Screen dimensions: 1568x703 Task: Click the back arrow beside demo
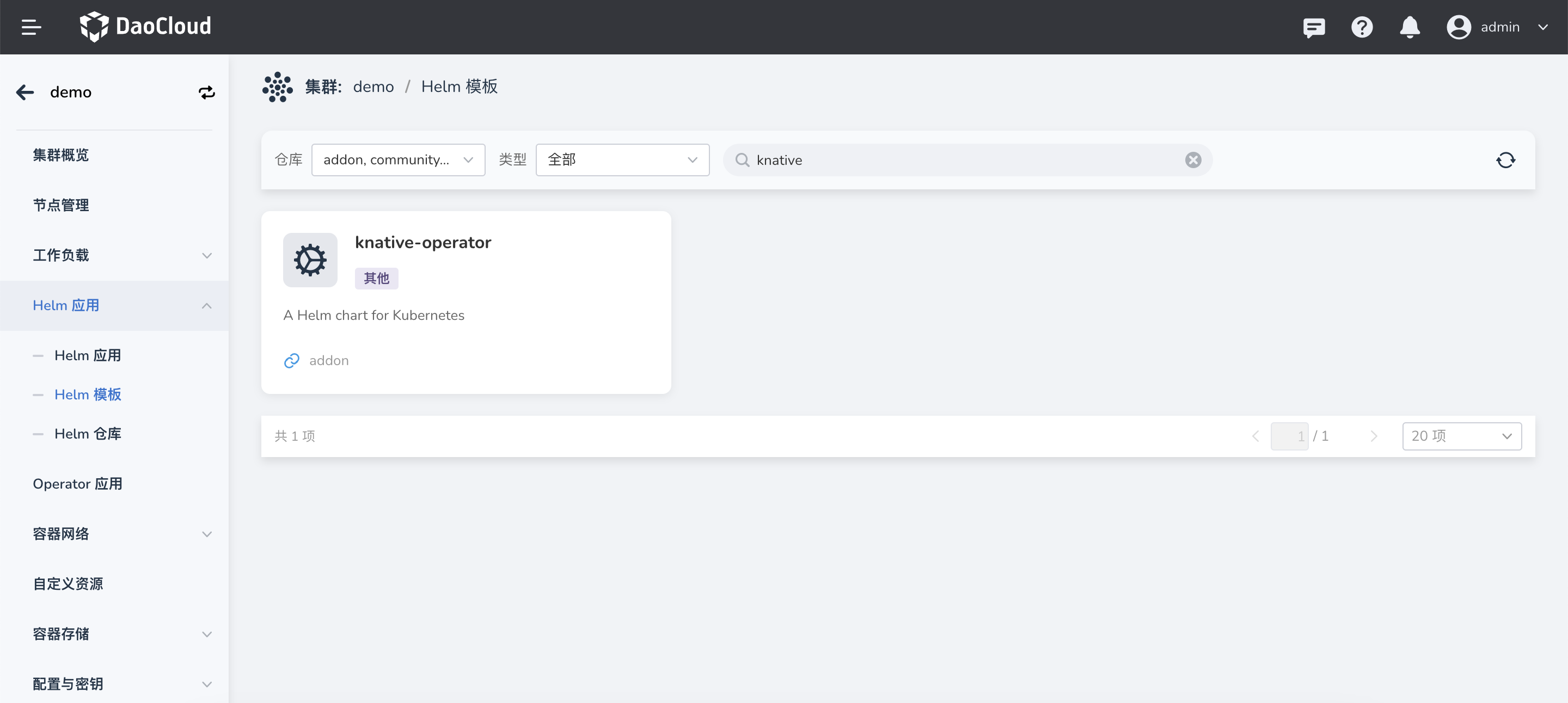point(25,92)
